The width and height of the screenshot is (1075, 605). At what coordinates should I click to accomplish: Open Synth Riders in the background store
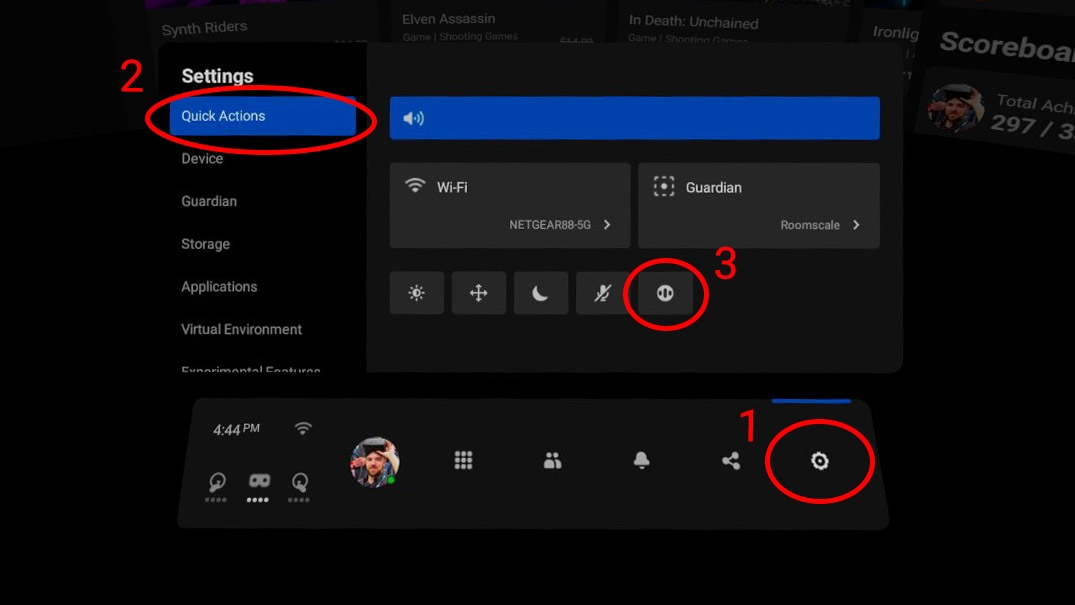click(204, 27)
